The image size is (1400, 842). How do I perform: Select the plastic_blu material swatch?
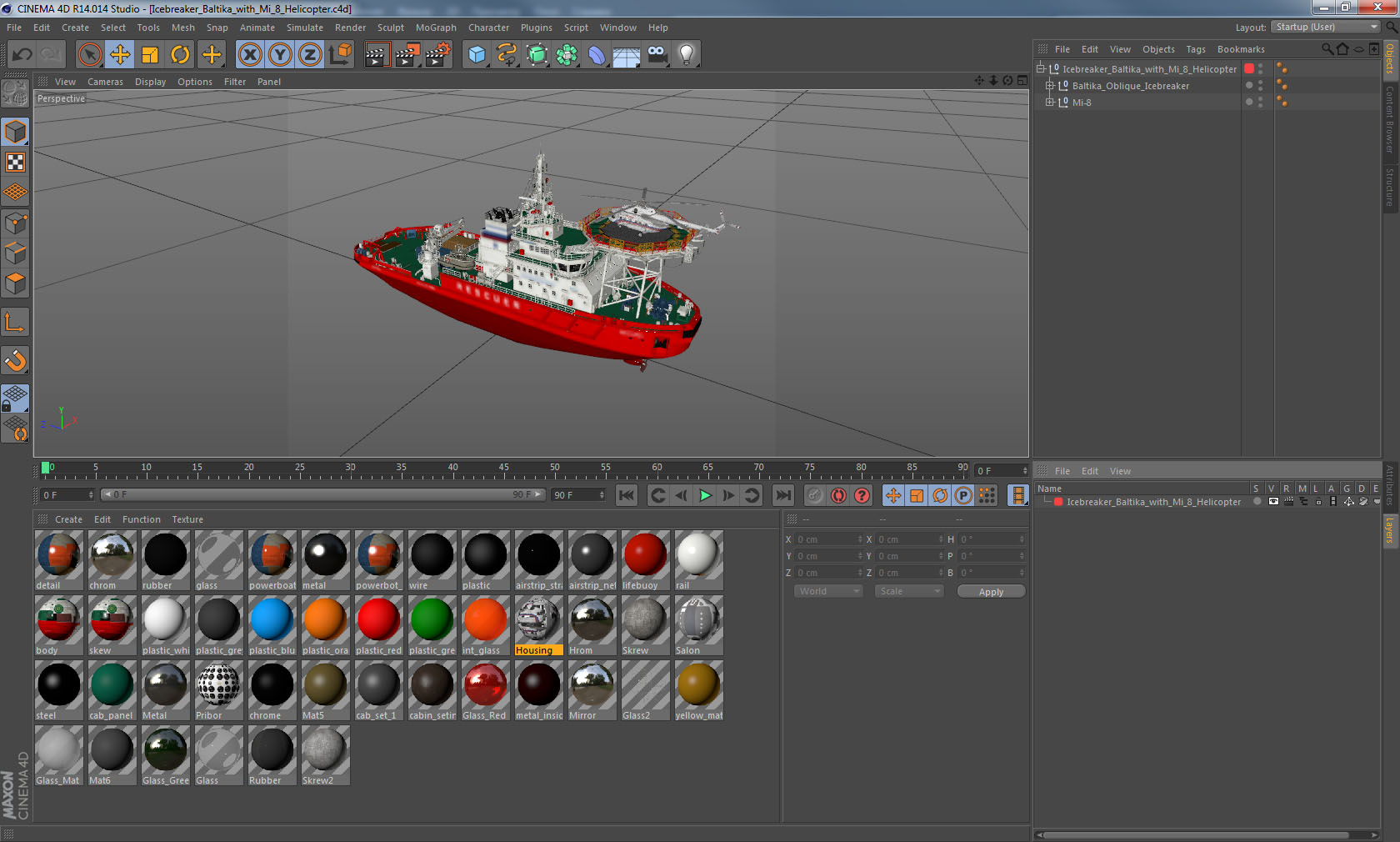[x=272, y=625]
